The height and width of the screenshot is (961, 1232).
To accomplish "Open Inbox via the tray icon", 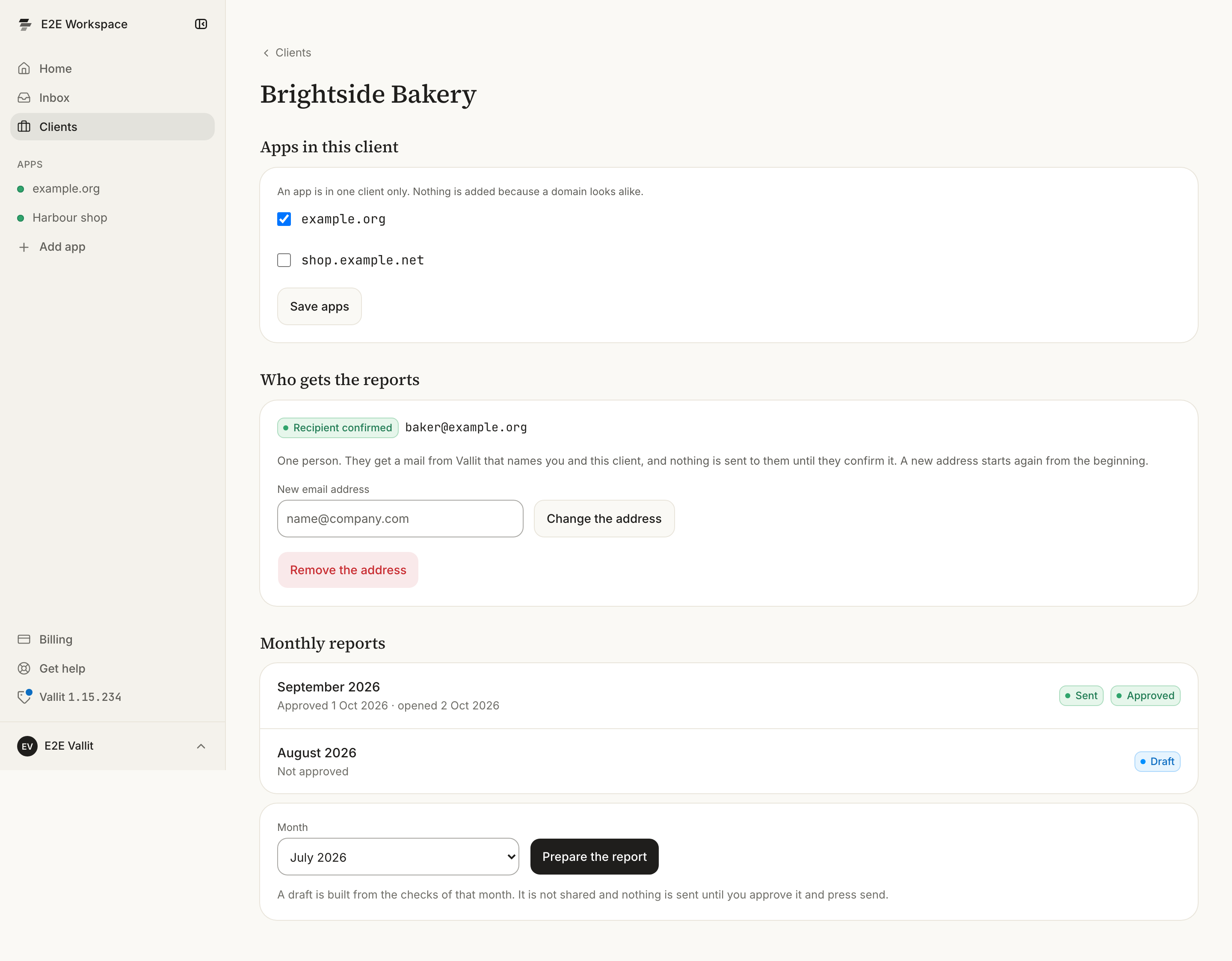I will (x=24, y=98).
